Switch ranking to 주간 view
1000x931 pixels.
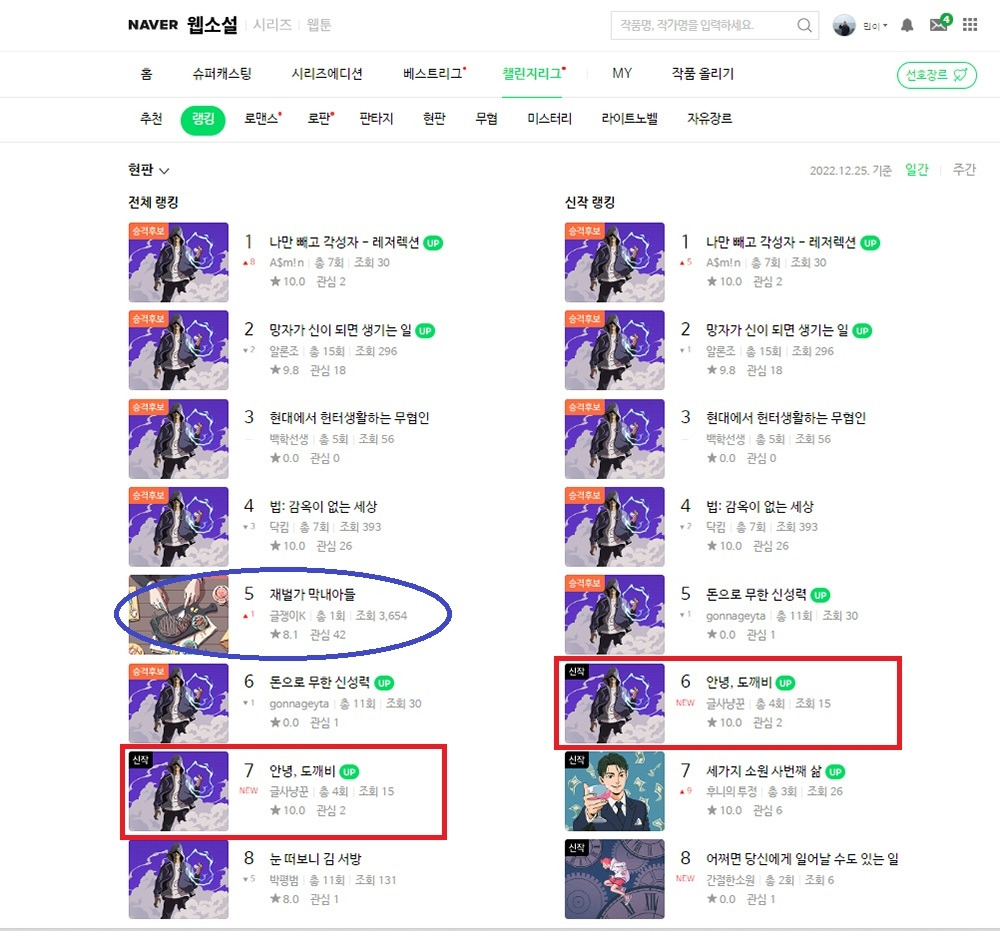tap(964, 170)
